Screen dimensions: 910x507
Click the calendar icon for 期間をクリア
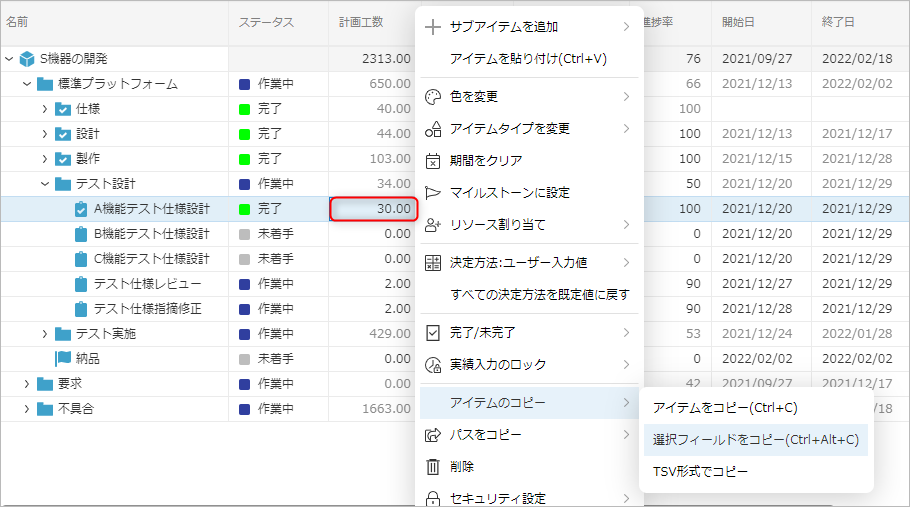pyautogui.click(x=433, y=161)
